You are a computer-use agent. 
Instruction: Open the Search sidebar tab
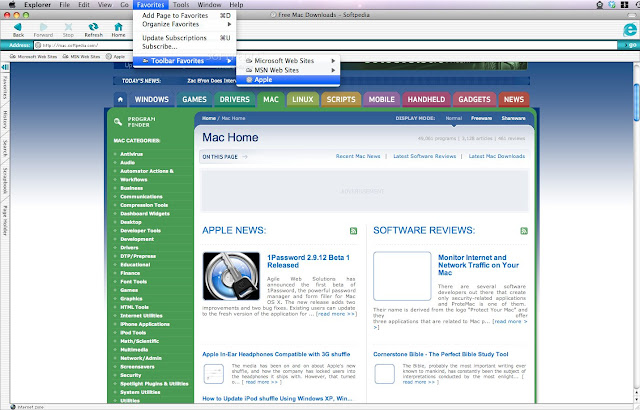pyautogui.click(x=4, y=148)
